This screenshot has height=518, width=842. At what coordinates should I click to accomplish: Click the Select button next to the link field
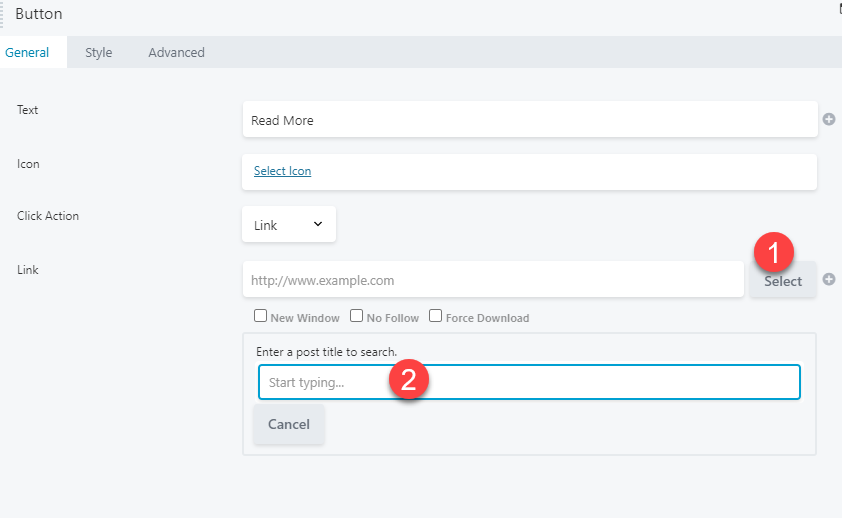[x=783, y=279]
